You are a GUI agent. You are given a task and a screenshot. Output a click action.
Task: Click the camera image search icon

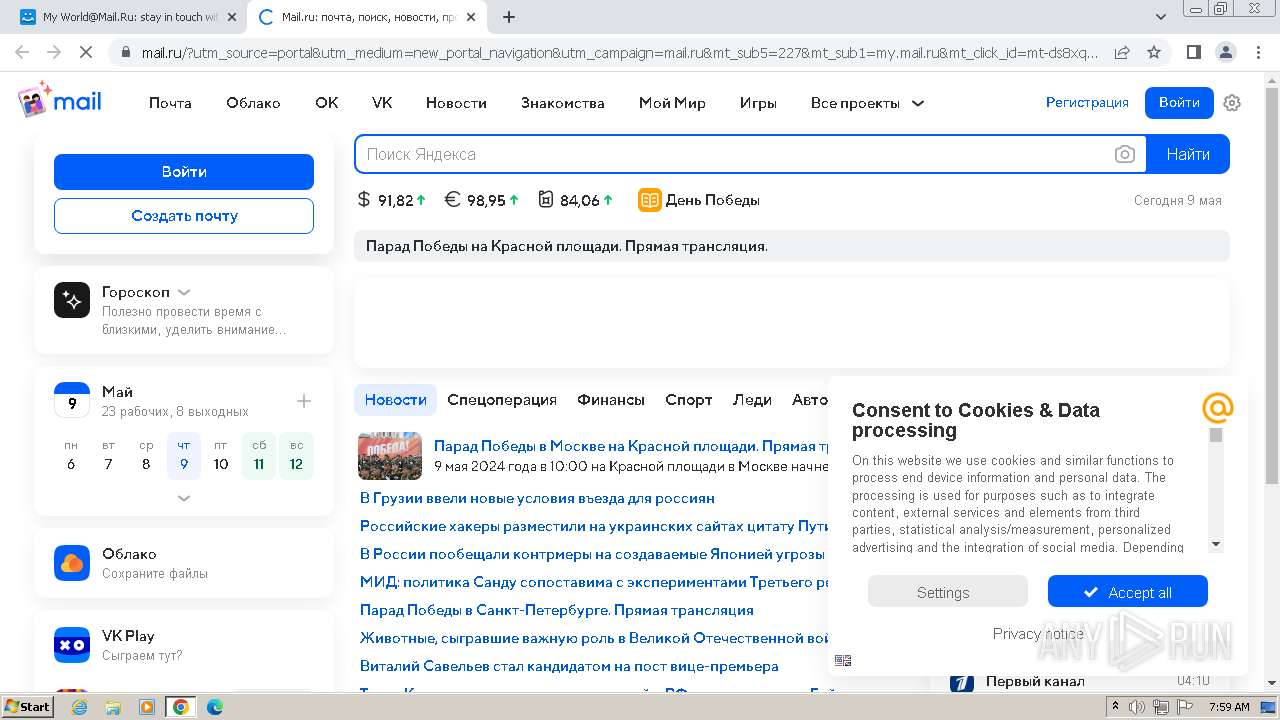(1125, 154)
